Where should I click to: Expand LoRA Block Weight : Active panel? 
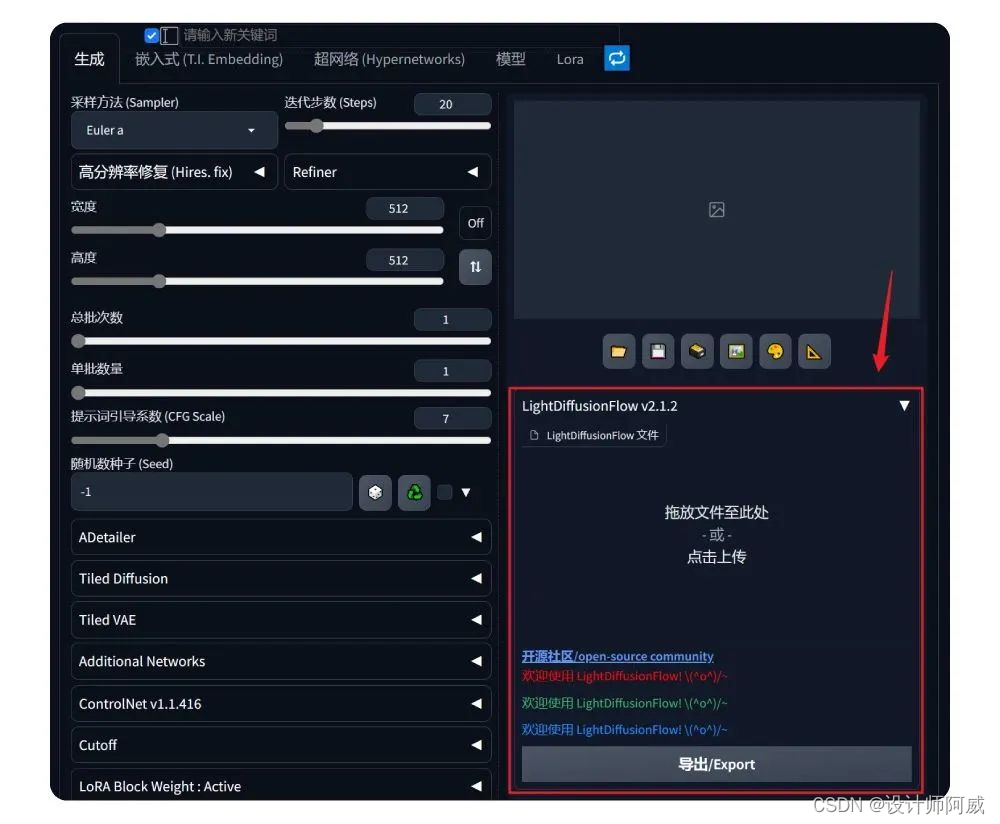(x=281, y=786)
